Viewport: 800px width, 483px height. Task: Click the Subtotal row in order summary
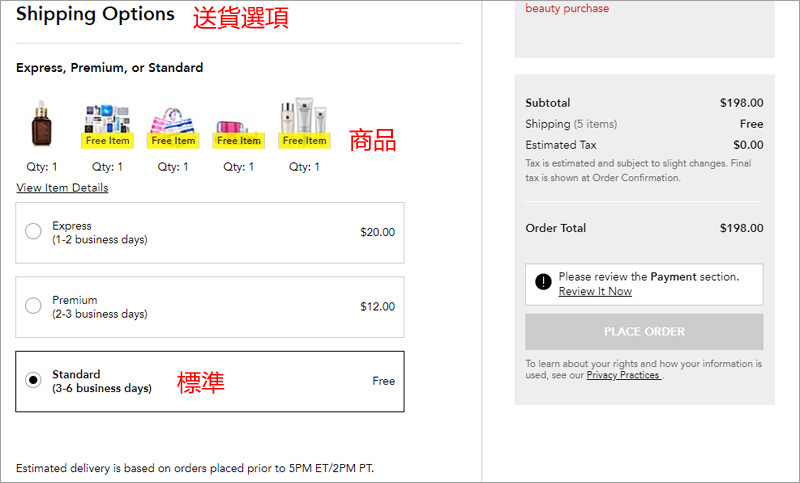pos(644,102)
